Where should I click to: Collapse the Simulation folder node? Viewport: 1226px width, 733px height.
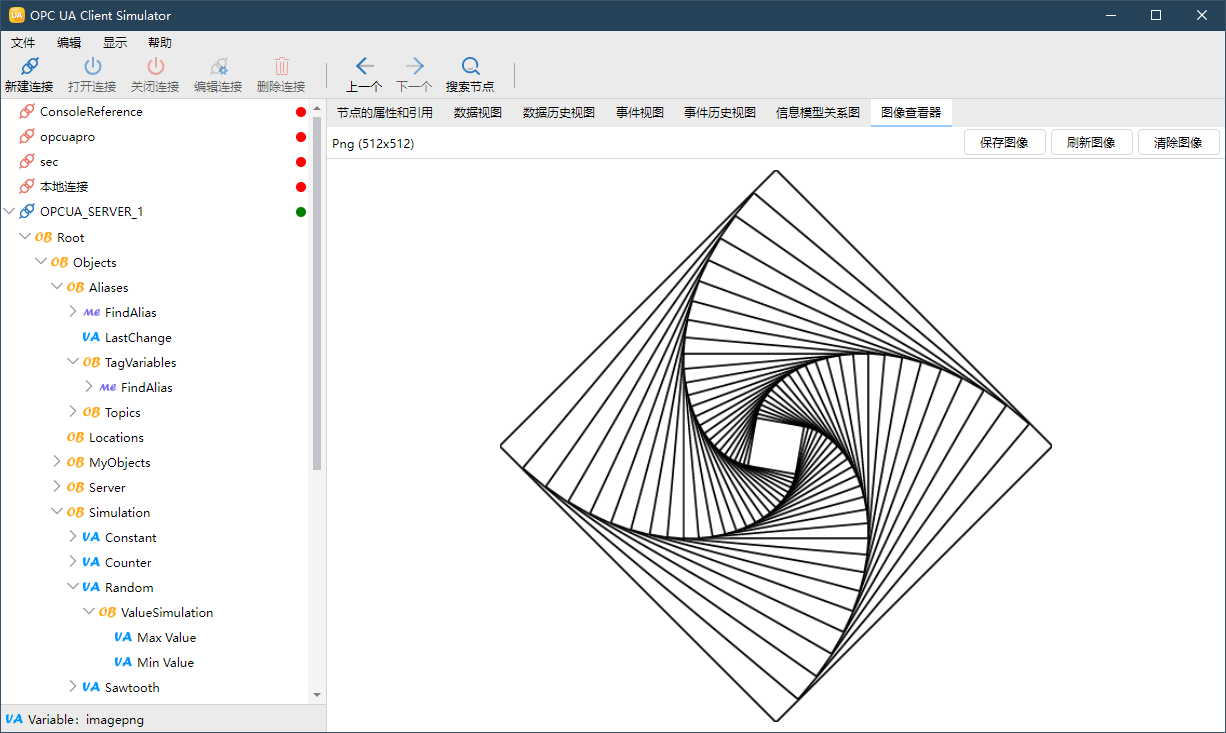coord(57,512)
